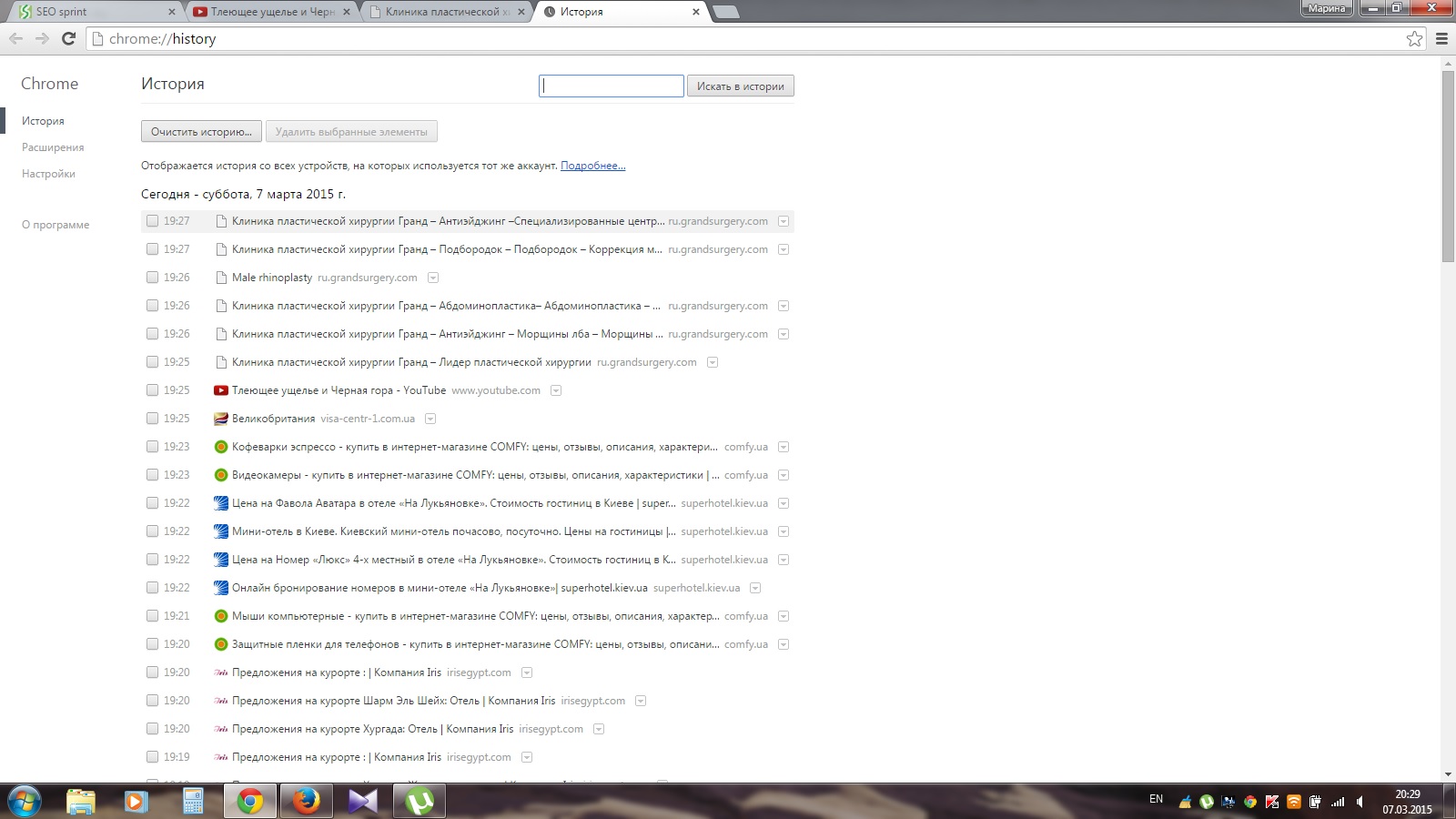1456x819 pixels.
Task: Close the SEO sprint tab
Action: (x=172, y=12)
